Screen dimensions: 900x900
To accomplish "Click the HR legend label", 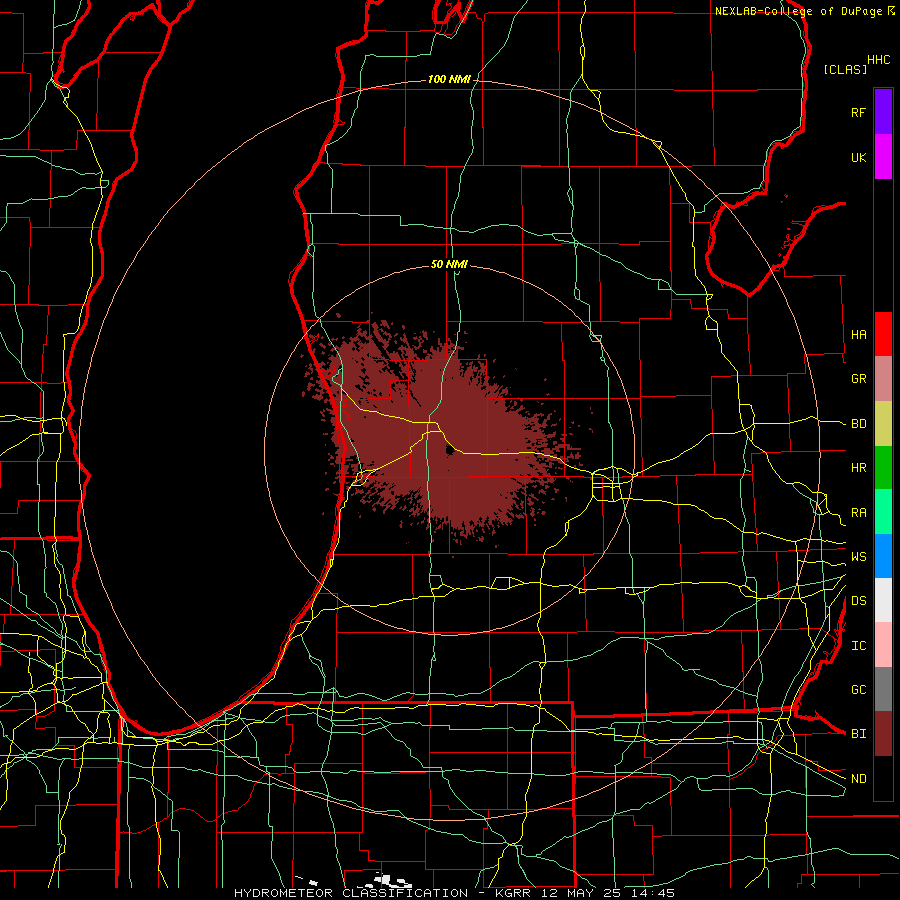I will [858, 468].
